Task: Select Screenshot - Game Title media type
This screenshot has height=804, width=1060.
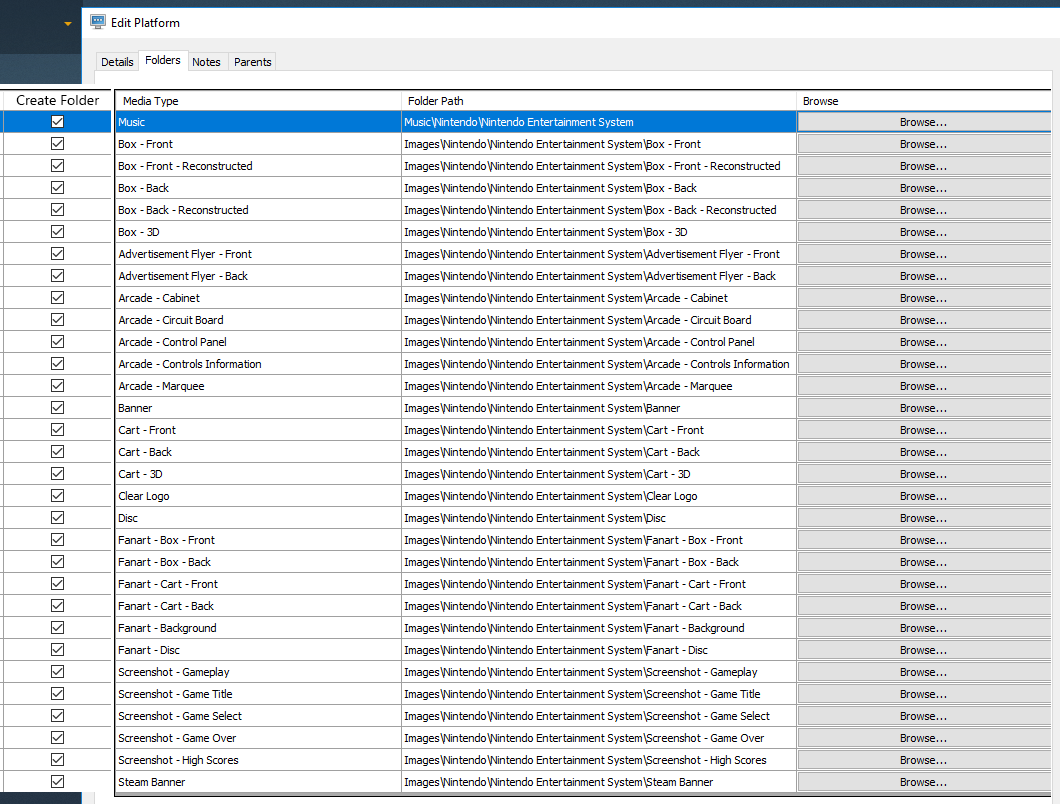Action: pos(258,694)
